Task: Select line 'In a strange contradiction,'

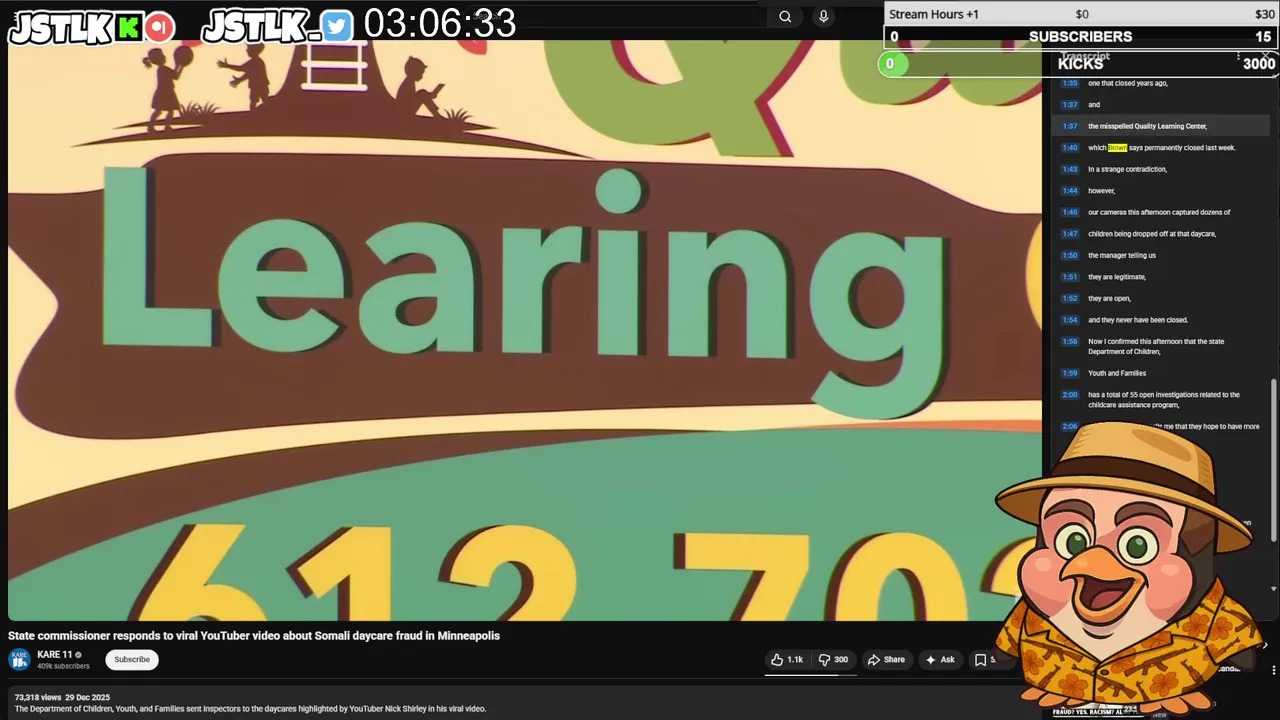Action: pos(1127,169)
